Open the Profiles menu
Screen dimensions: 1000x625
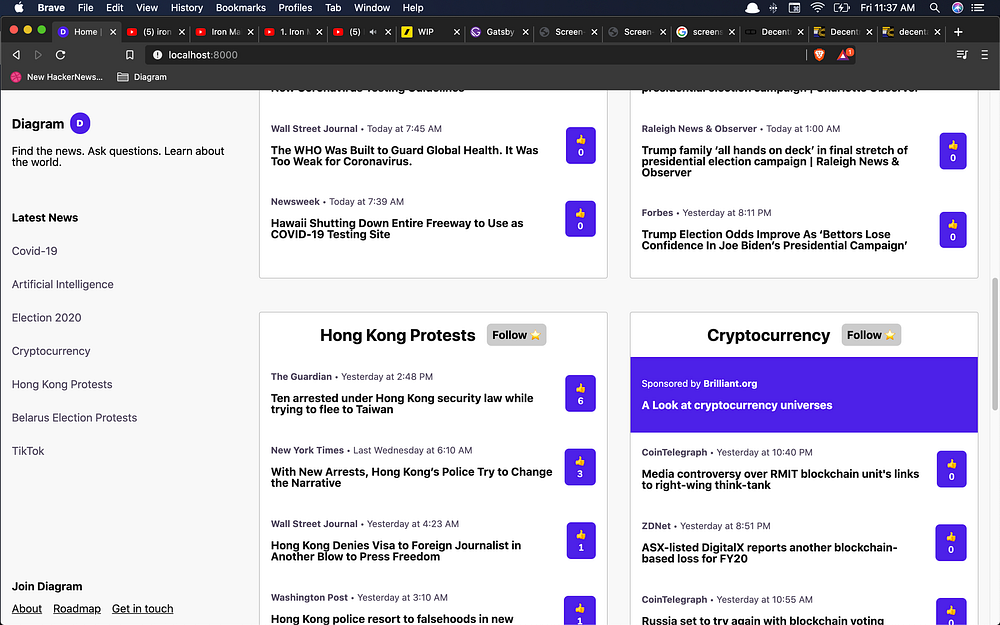click(295, 8)
